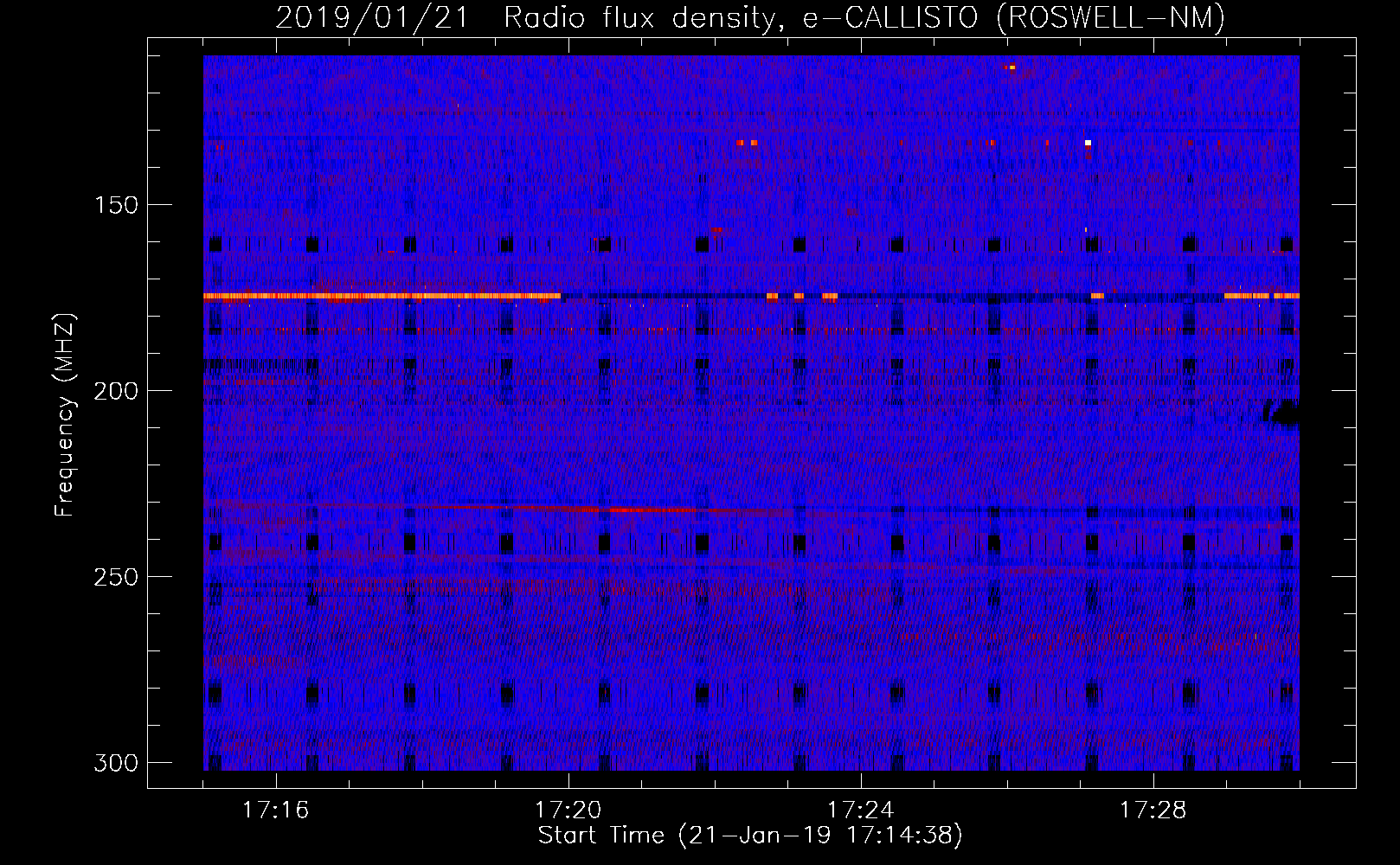Click the bright orange emission band near 175 MHz
The width and height of the screenshot is (1400, 865).
pyautogui.click(x=382, y=296)
